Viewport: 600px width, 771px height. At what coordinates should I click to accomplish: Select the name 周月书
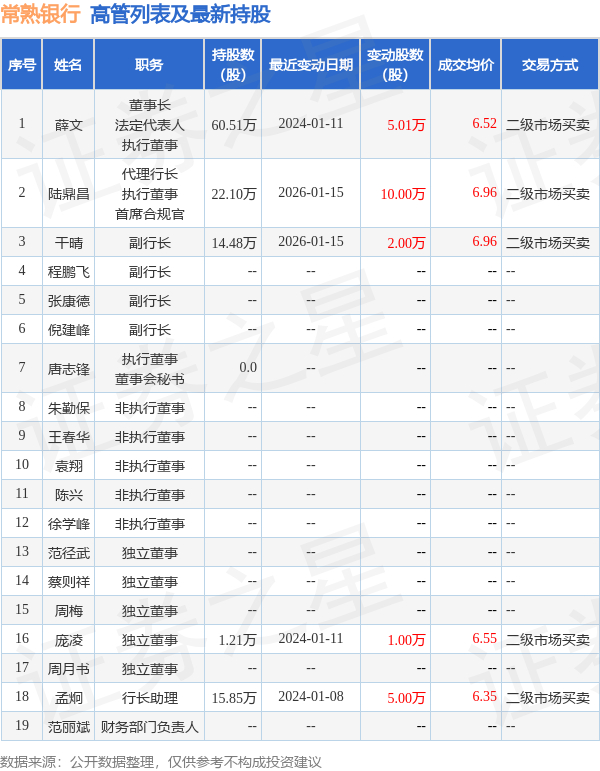point(68,669)
